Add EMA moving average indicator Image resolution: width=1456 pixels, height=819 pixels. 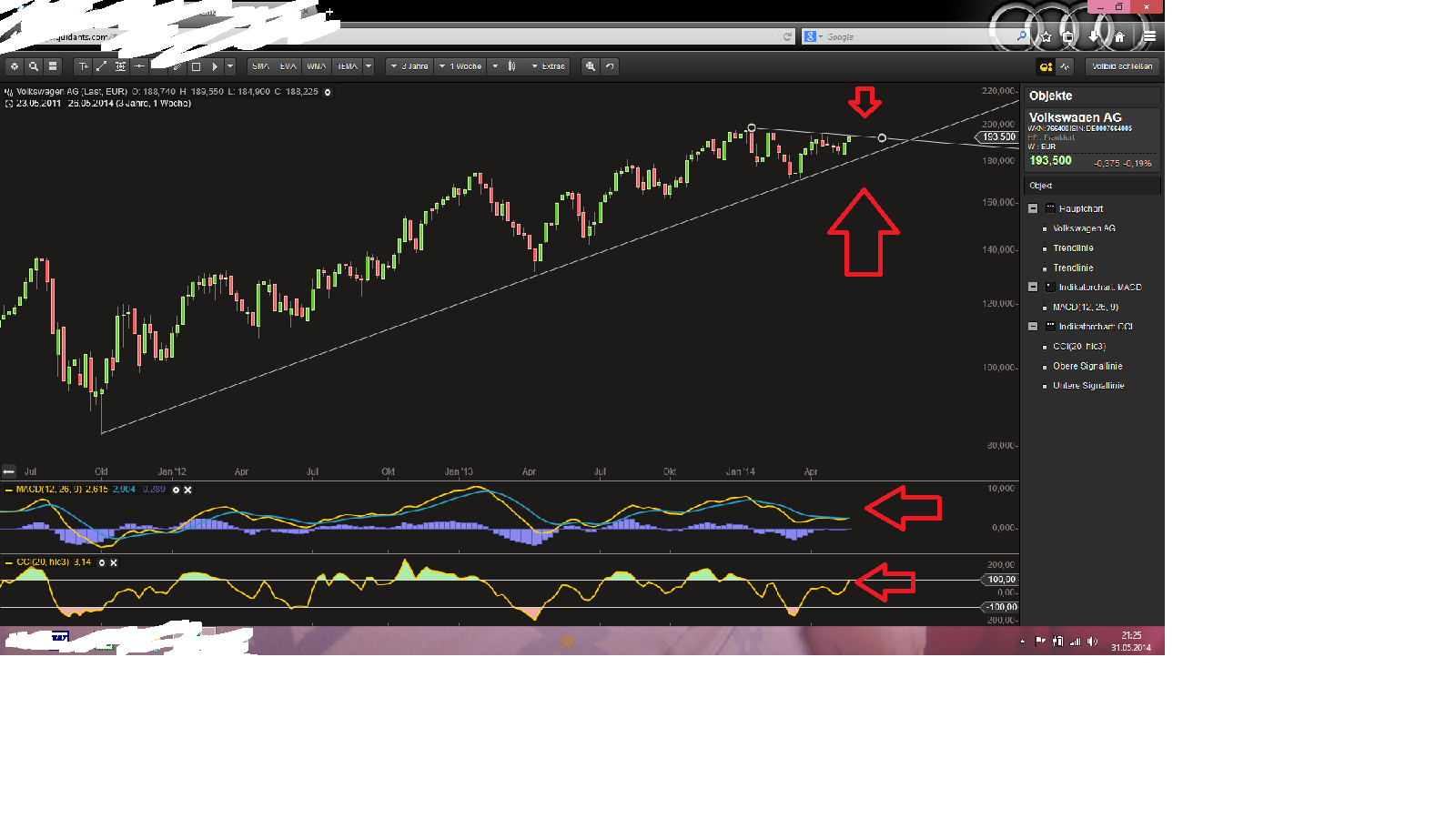[288, 66]
